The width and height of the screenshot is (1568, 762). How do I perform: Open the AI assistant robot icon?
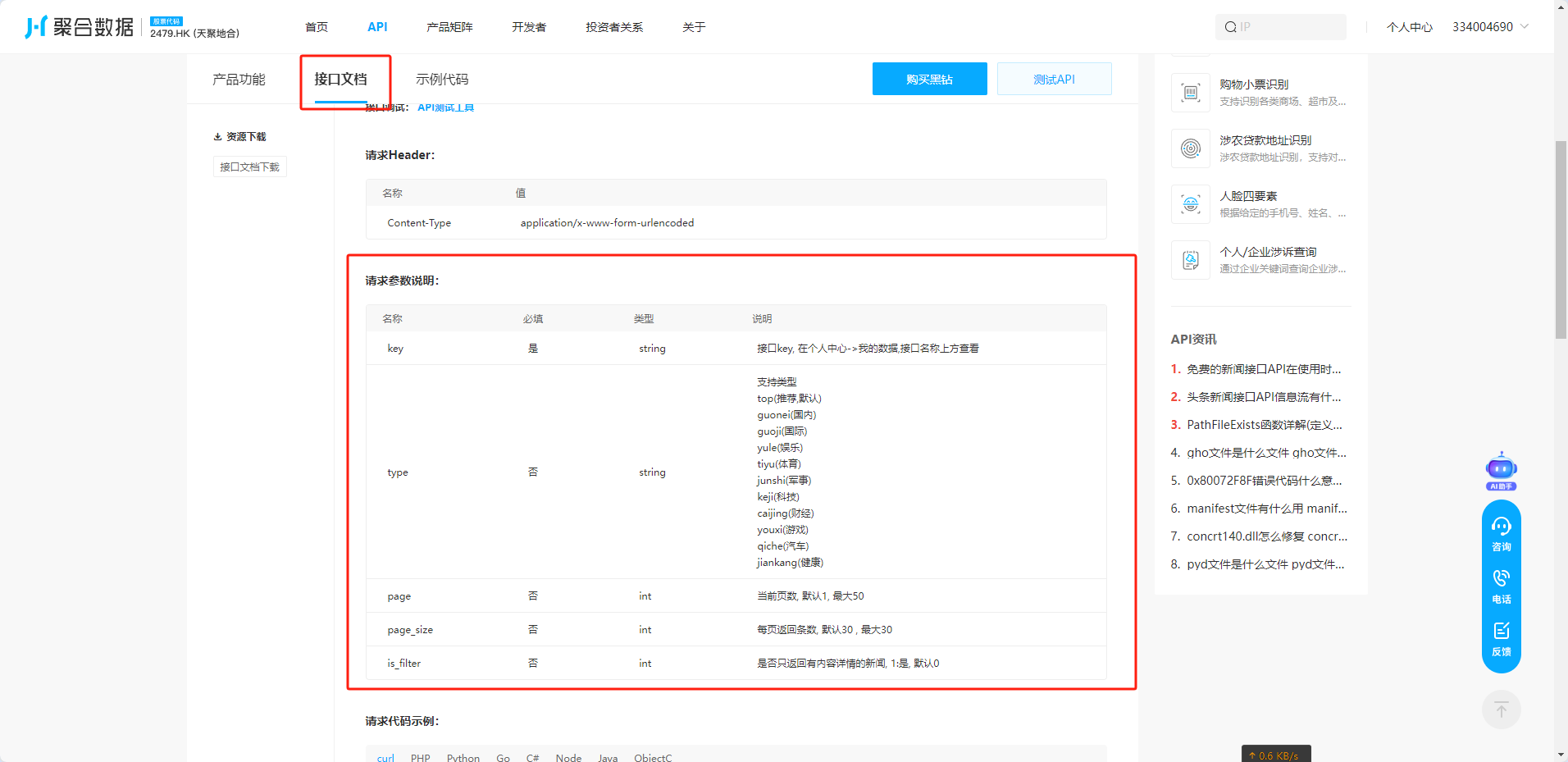[1501, 469]
